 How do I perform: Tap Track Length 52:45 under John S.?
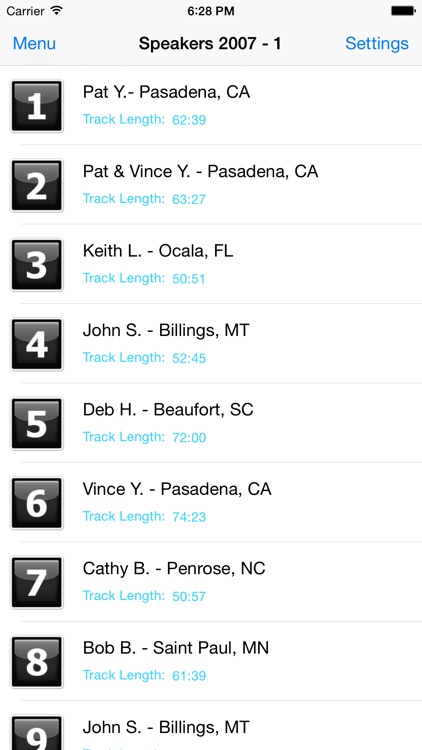pyautogui.click(x=144, y=358)
